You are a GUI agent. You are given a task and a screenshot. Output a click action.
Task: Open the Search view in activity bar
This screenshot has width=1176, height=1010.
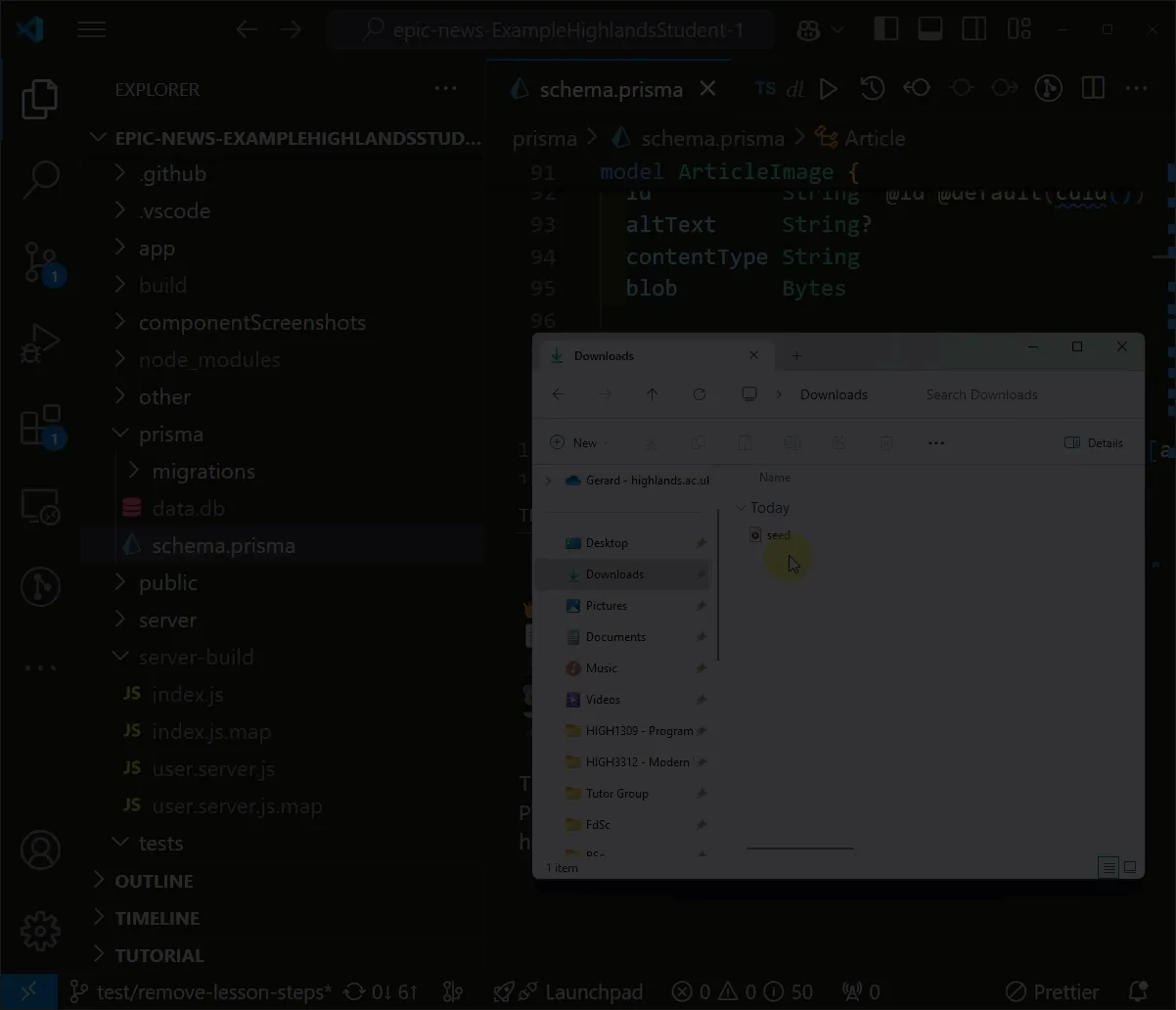click(x=40, y=178)
